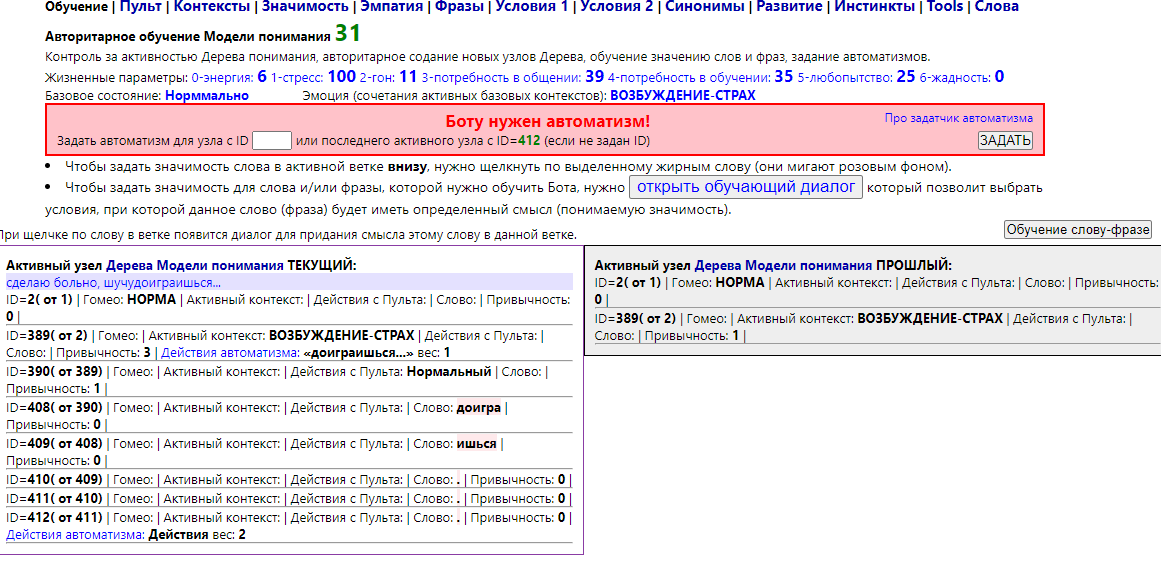Viewport: 1161px width, 571px height.
Task: Open the Фразы menu link
Action: (x=460, y=7)
